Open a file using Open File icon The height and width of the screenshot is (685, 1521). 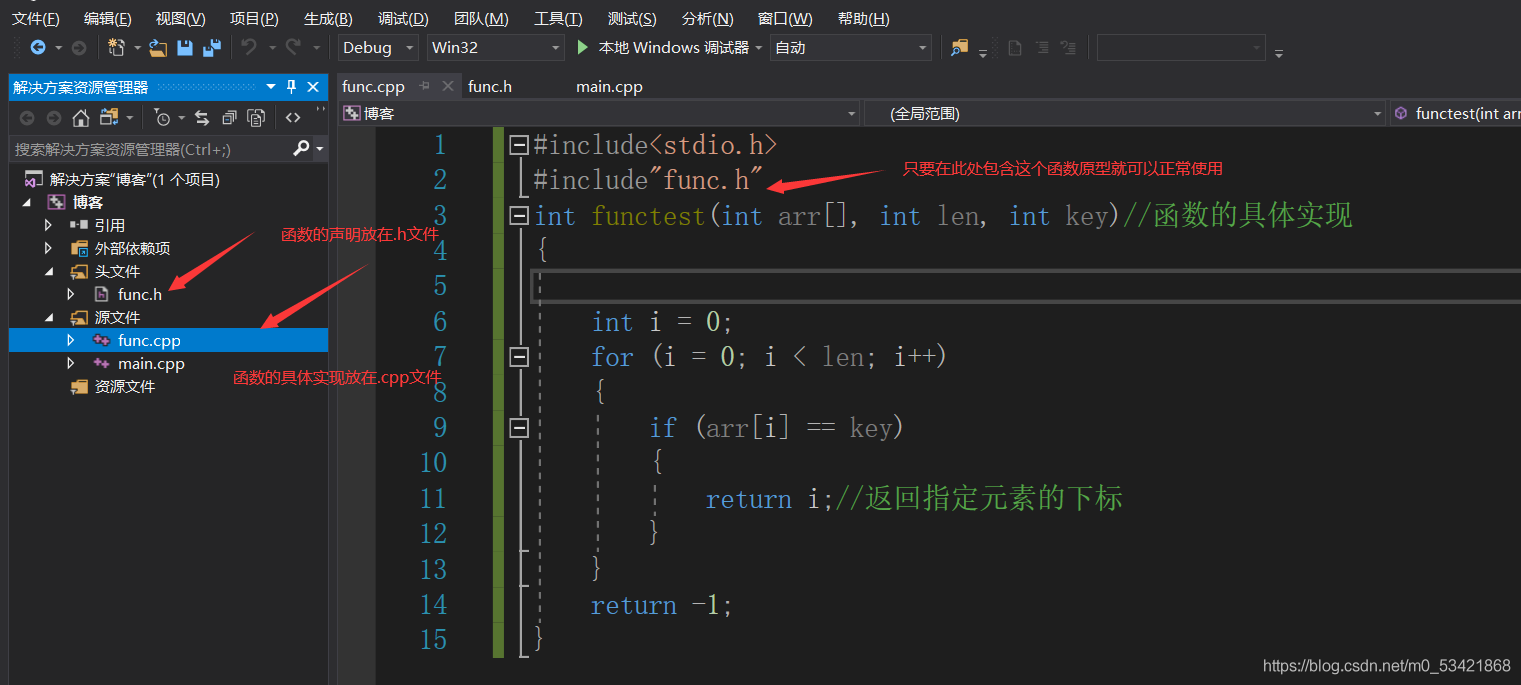(158, 47)
